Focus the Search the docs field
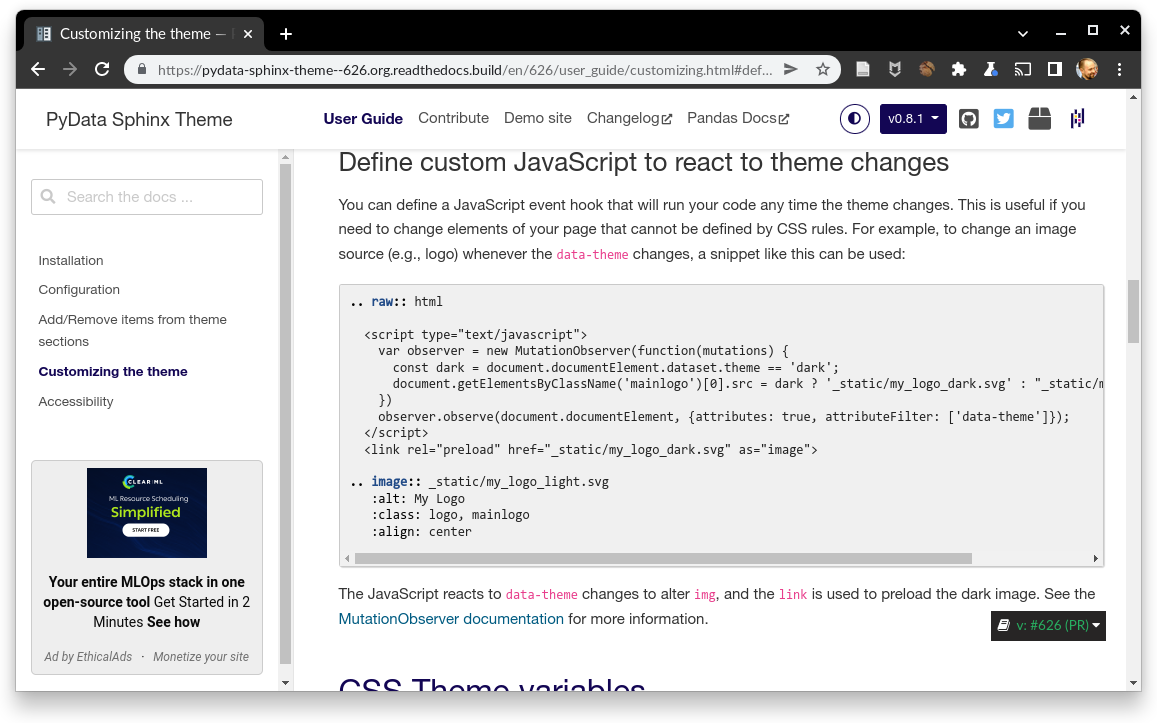1157x723 pixels. tap(147, 197)
